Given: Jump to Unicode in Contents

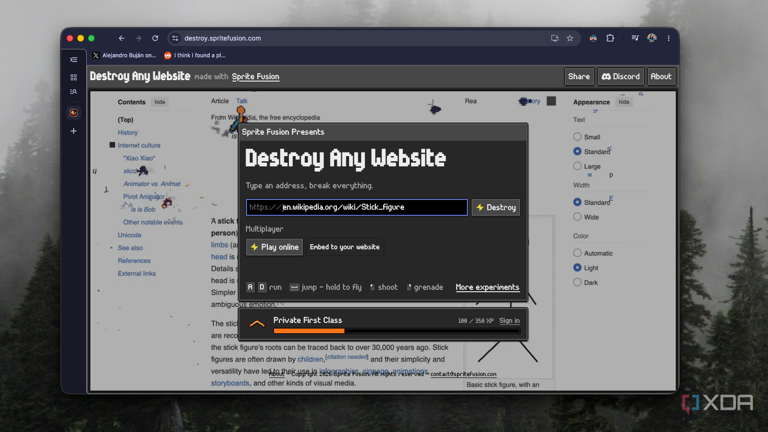Looking at the screenshot, I should (129, 235).
